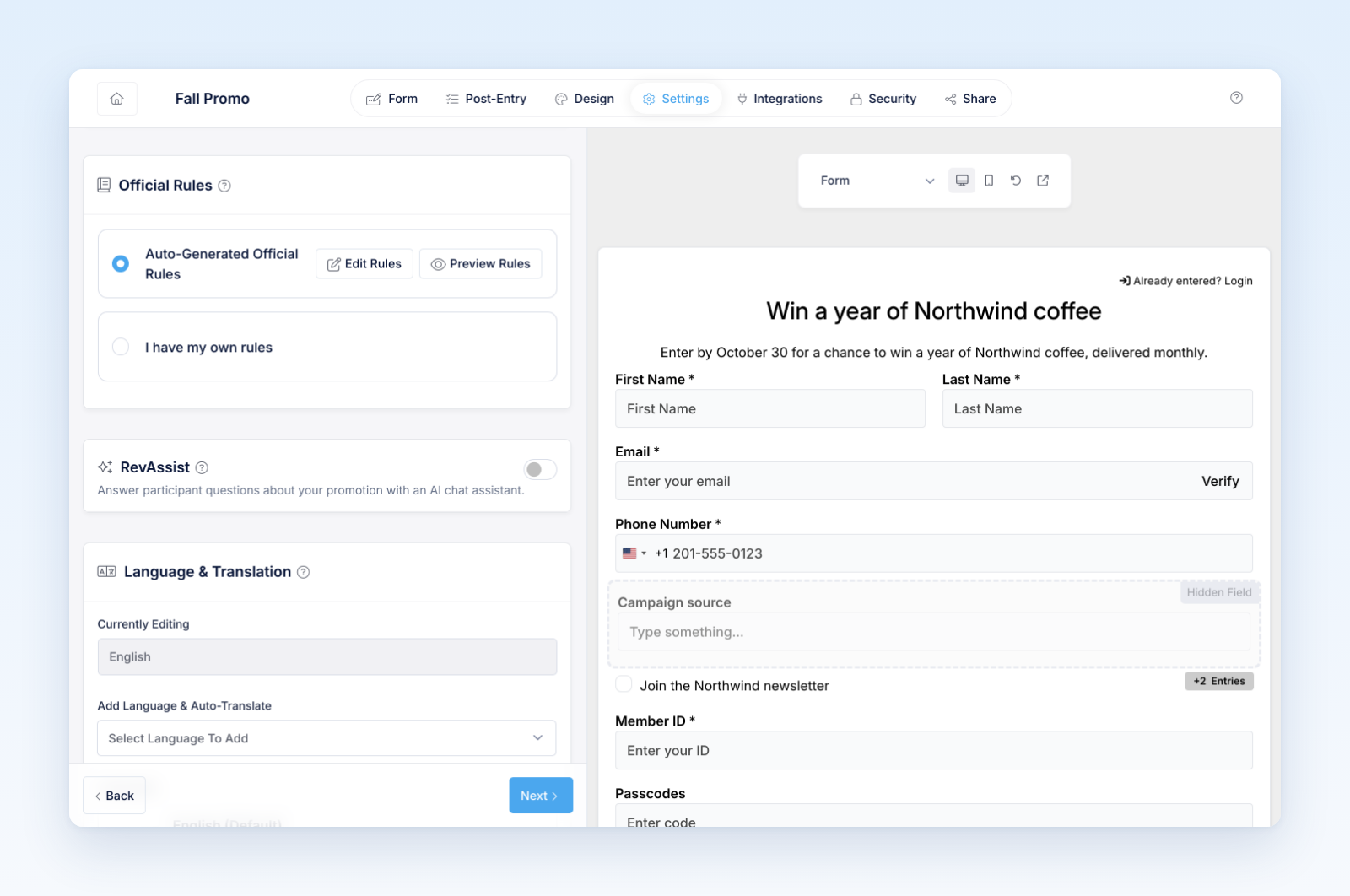Click the Campaign source input field
This screenshot has height=896, width=1350.
(934, 632)
